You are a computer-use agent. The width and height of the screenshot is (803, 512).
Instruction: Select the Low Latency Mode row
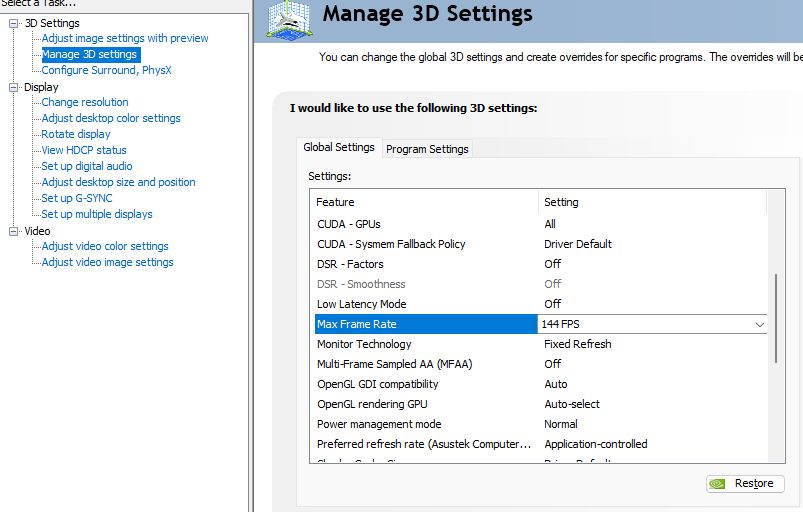pyautogui.click(x=540, y=304)
